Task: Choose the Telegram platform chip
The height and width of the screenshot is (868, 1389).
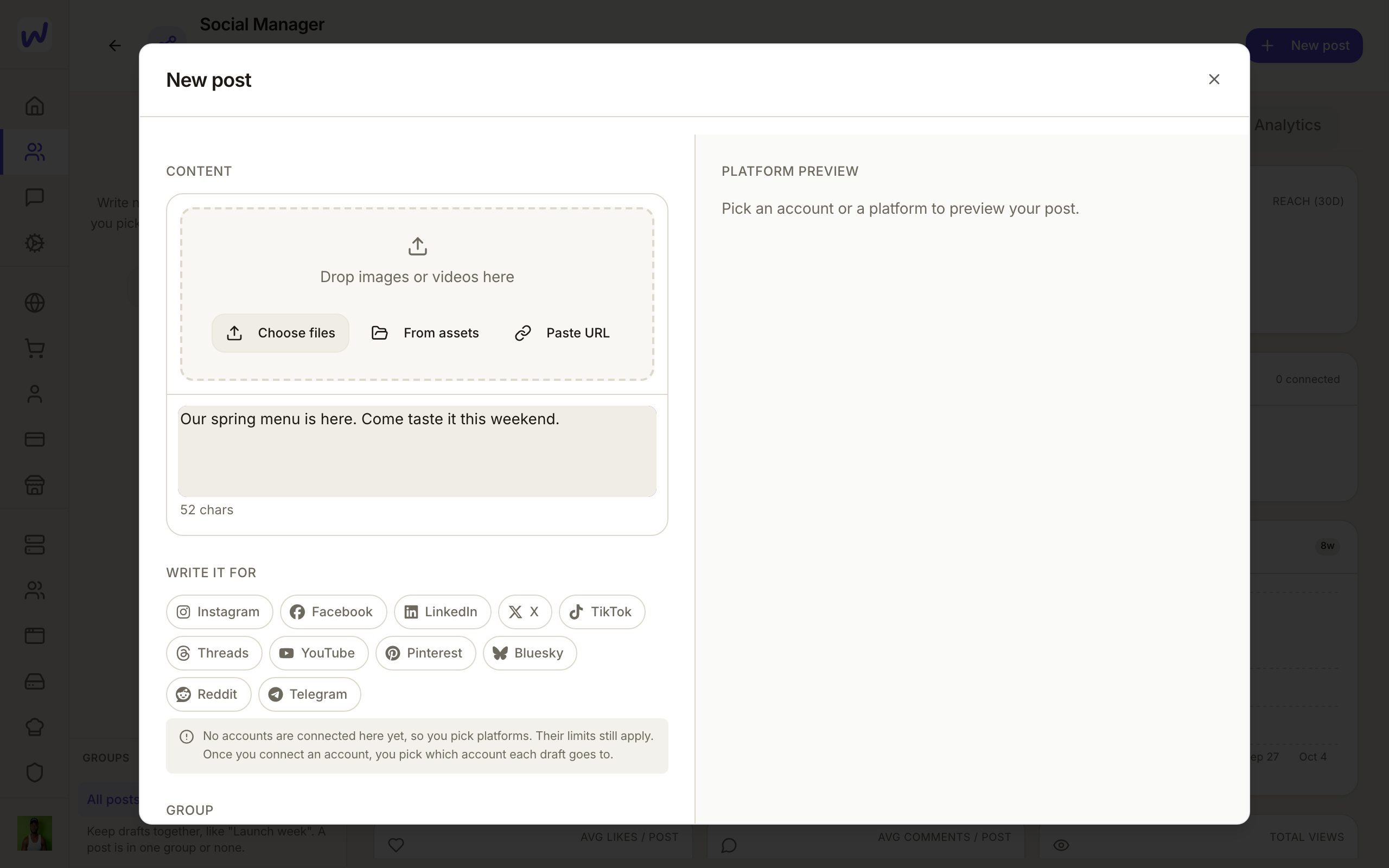Action: 309,694
